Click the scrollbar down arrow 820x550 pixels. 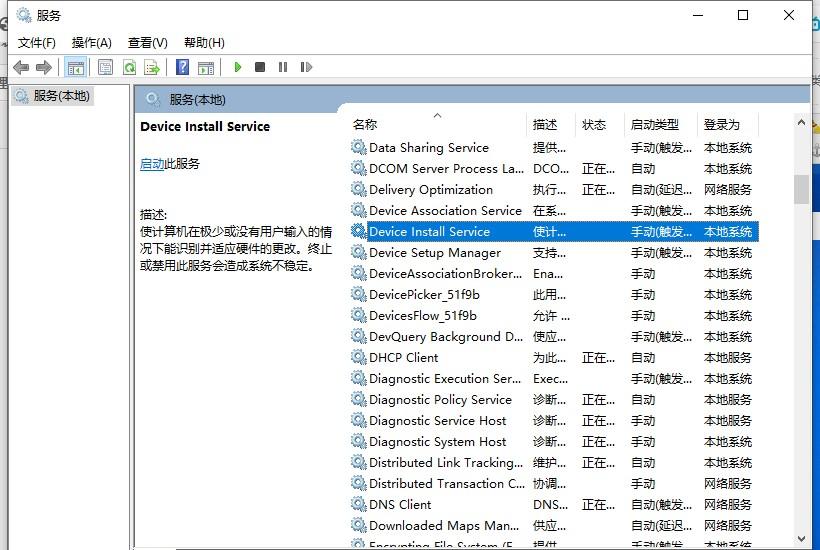tap(801, 538)
